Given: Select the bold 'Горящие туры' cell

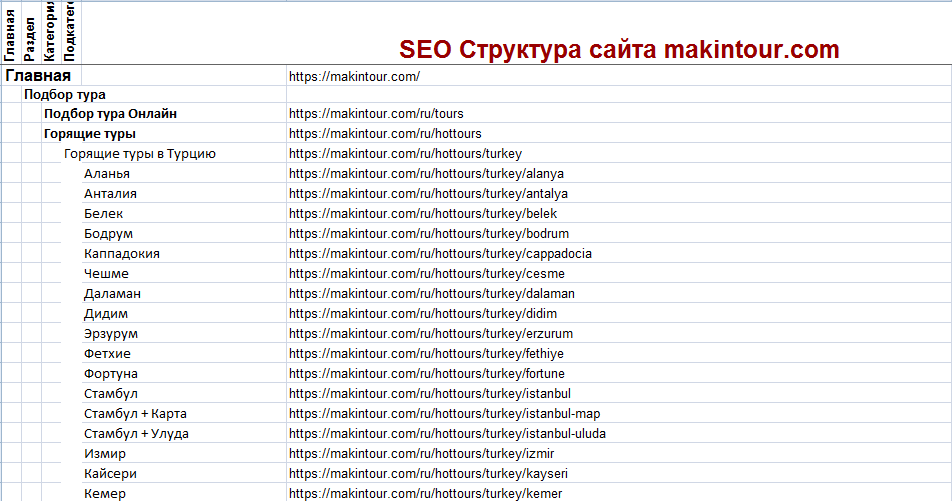Looking at the screenshot, I should (90, 134).
